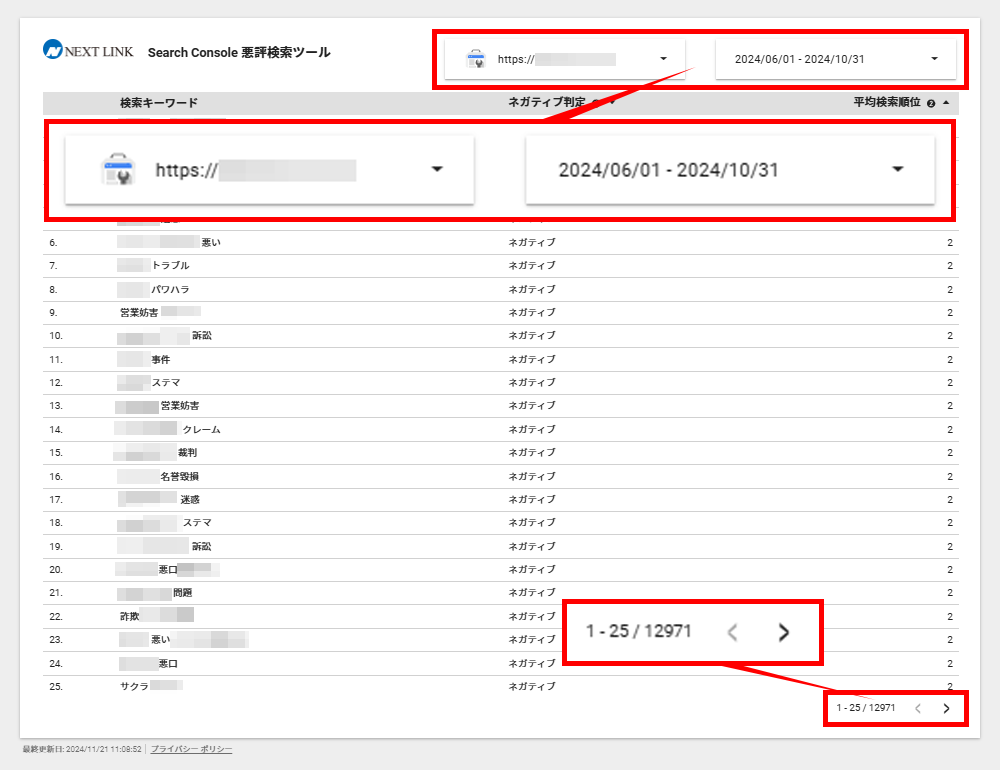Click the ネガティブ判定 column header
Screen dimensions: 1000x770
click(546, 103)
